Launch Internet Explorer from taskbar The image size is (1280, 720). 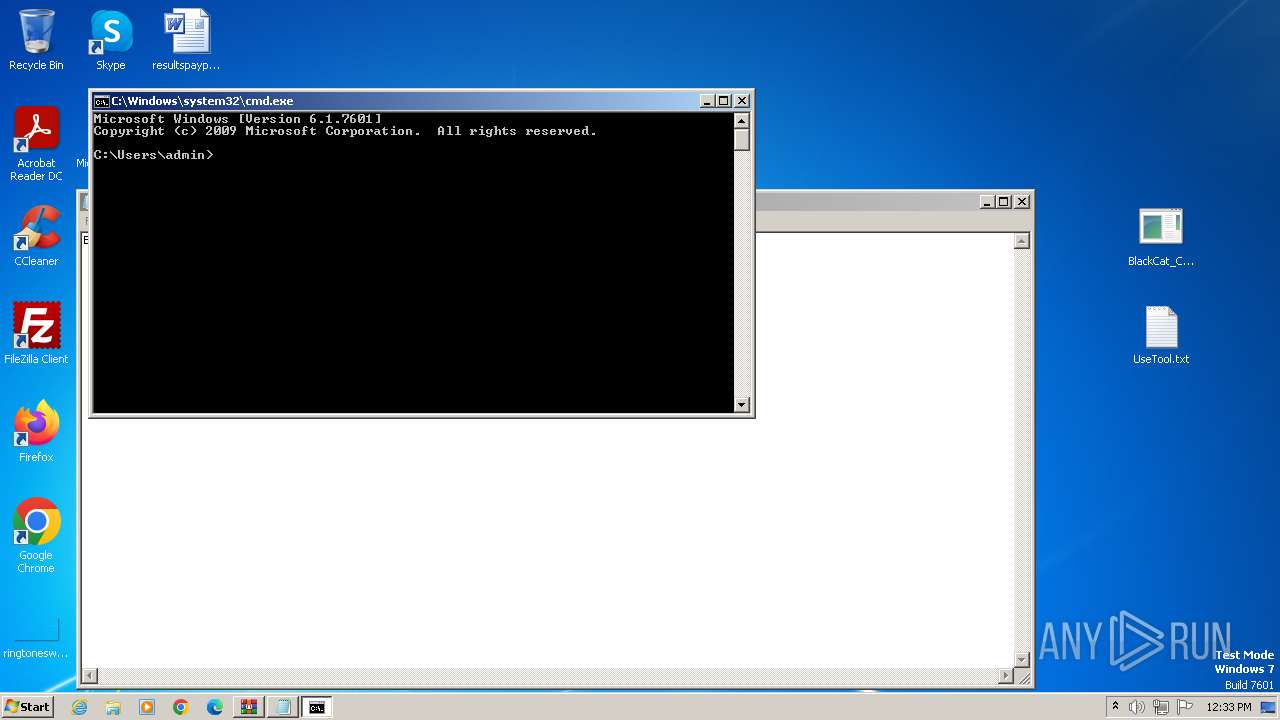(x=79, y=707)
